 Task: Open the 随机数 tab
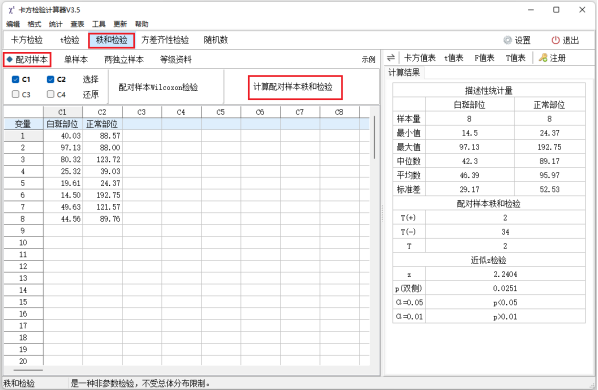pos(216,40)
